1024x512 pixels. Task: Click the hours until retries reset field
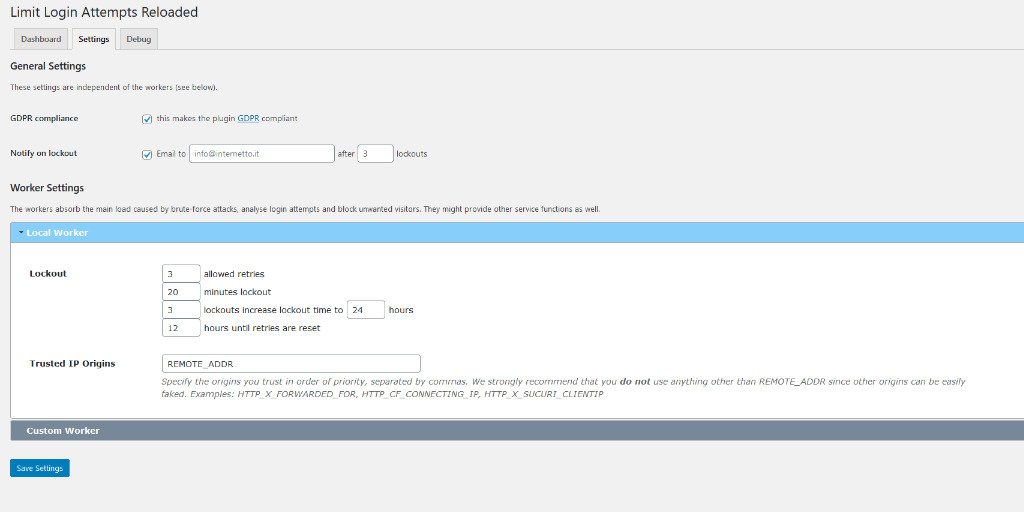pyautogui.click(x=181, y=328)
